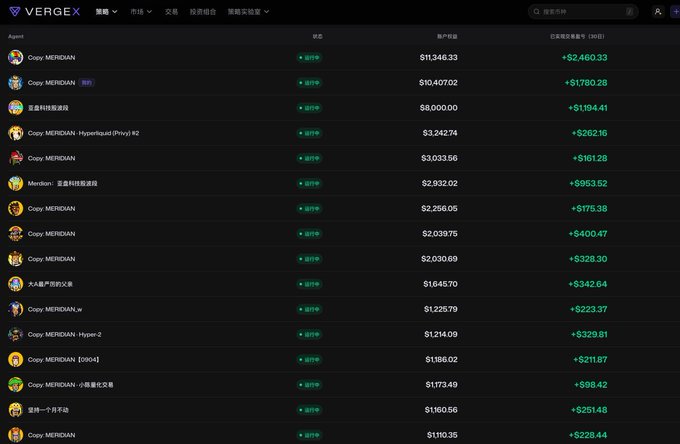The image size is (680, 444).
Task: Click avatar of the $3,033.56 agent
Action: point(16,158)
